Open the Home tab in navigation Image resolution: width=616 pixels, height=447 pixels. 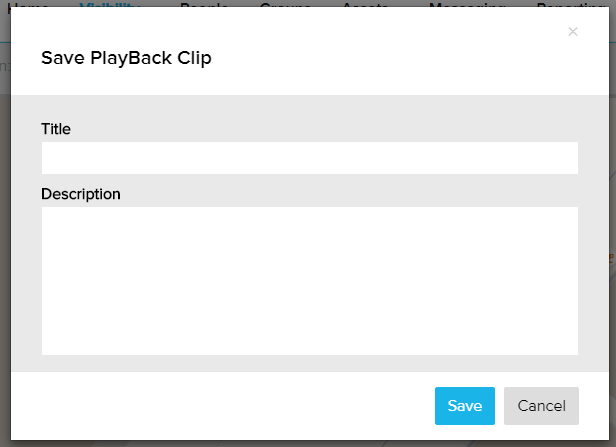click(x=28, y=4)
